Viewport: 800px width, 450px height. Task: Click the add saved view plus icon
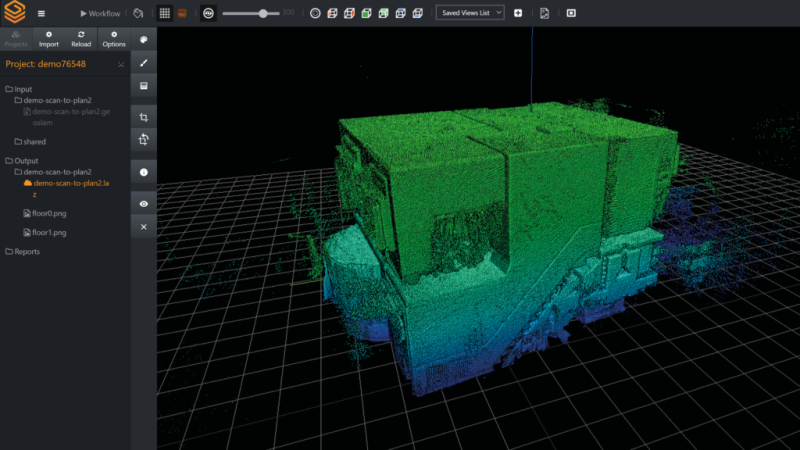(518, 14)
